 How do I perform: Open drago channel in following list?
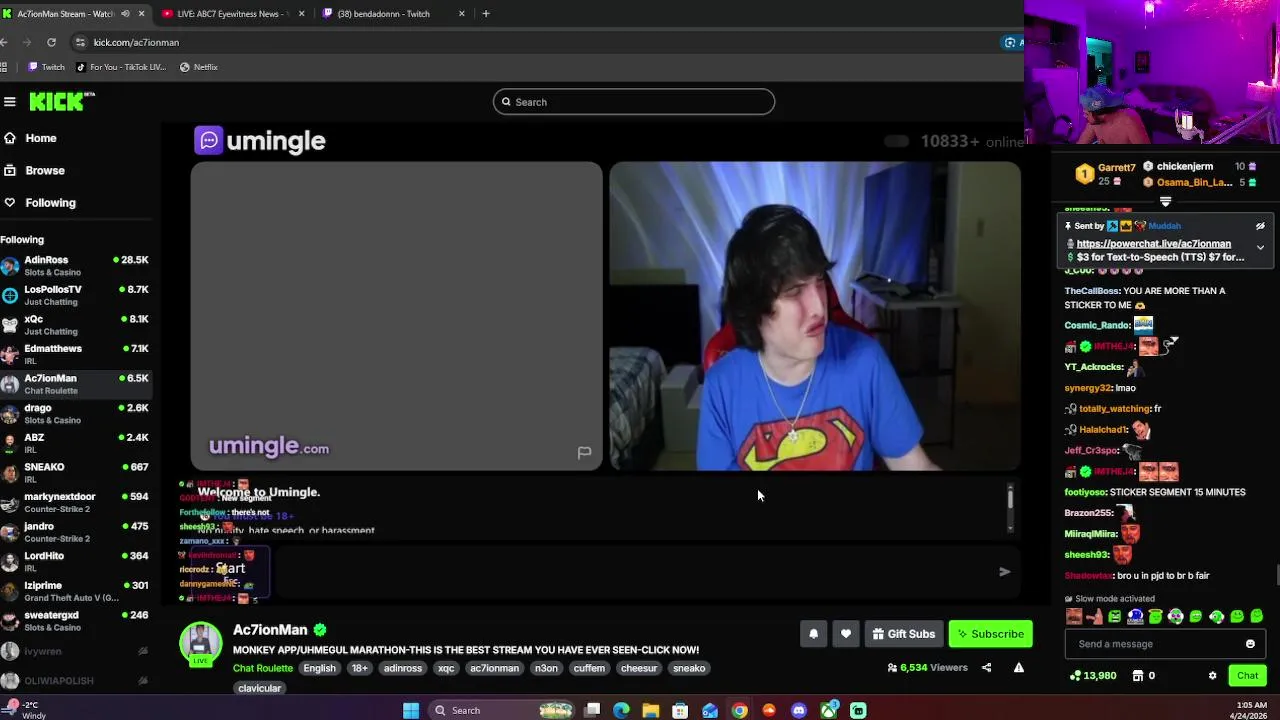(76, 413)
